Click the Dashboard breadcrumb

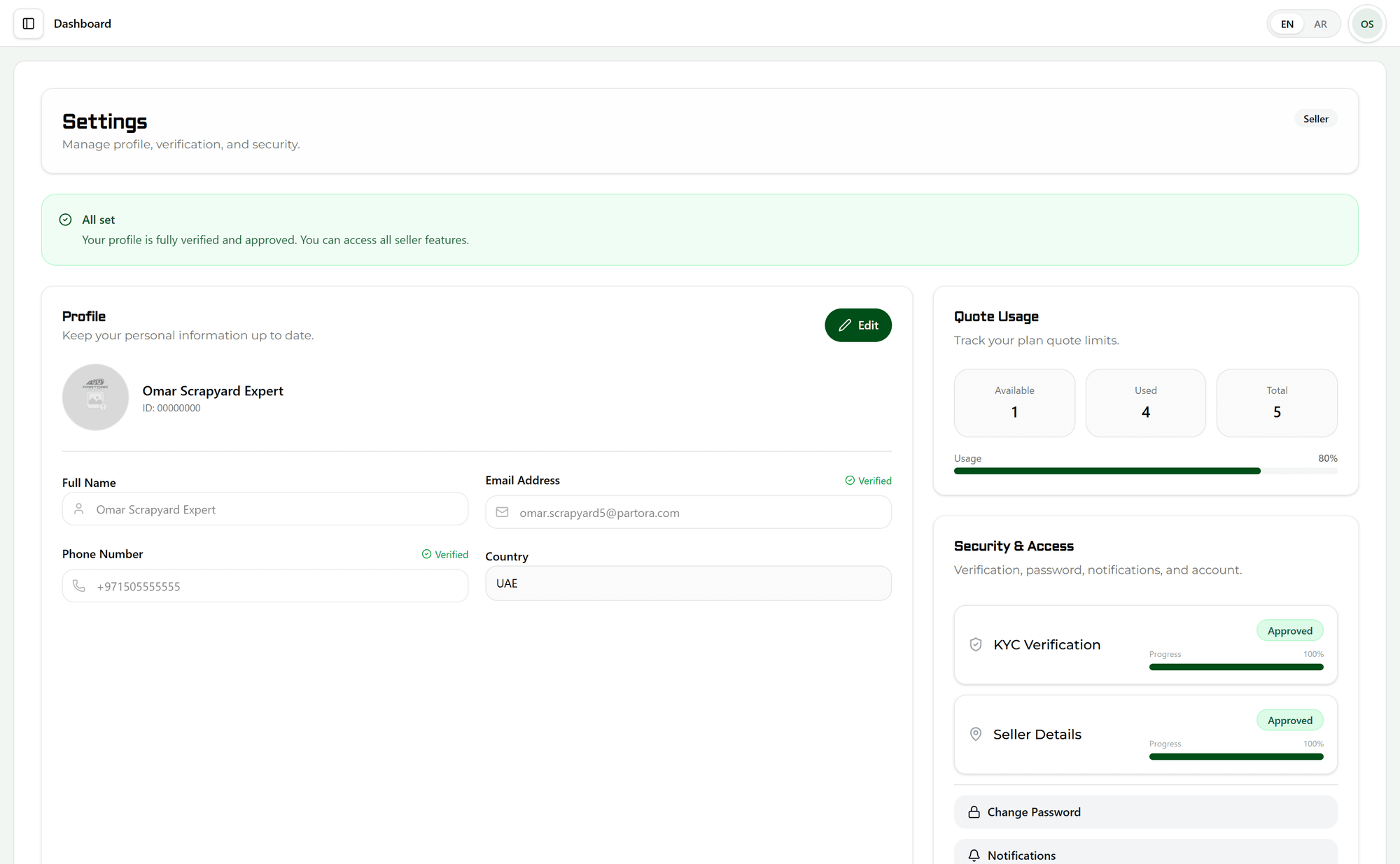[83, 24]
